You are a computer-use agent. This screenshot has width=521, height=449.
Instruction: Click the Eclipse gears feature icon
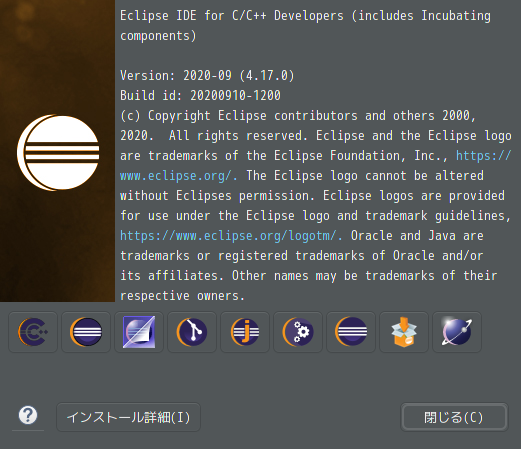click(298, 332)
